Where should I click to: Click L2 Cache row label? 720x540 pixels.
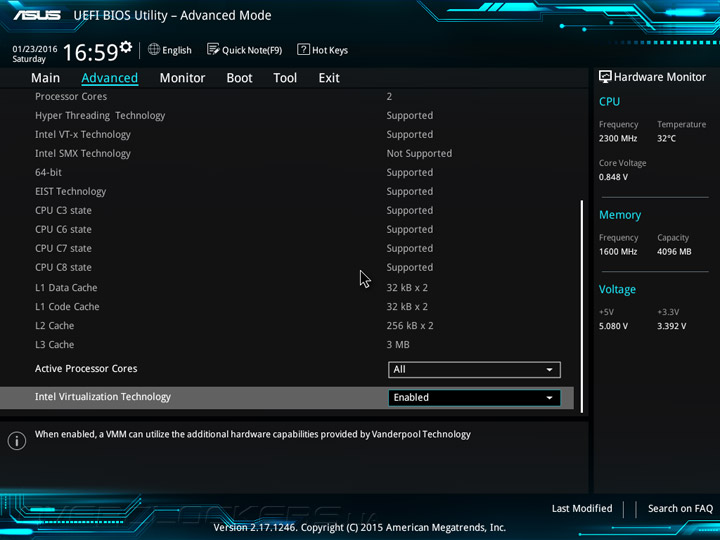click(55, 326)
